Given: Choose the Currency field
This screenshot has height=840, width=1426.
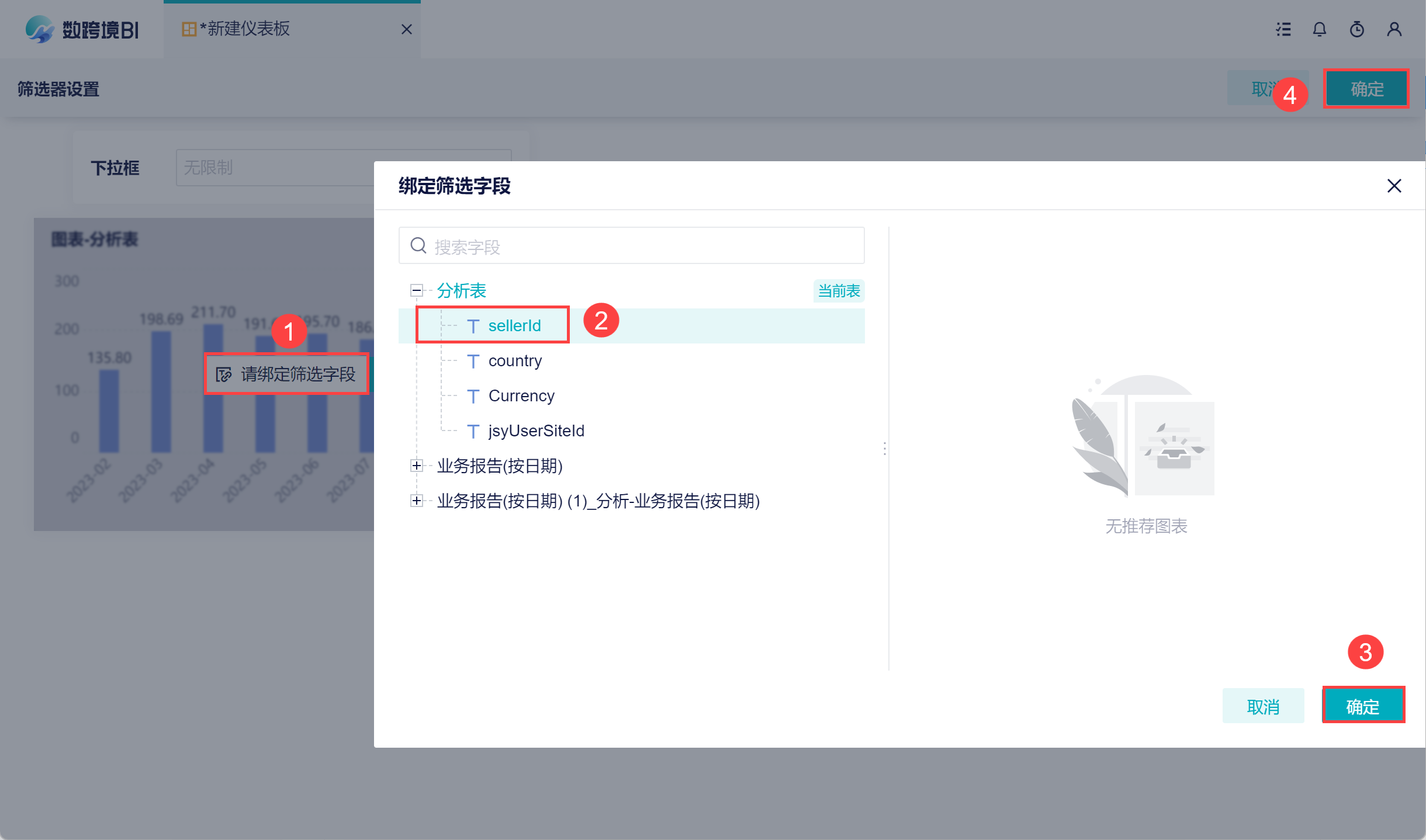Looking at the screenshot, I should point(521,396).
